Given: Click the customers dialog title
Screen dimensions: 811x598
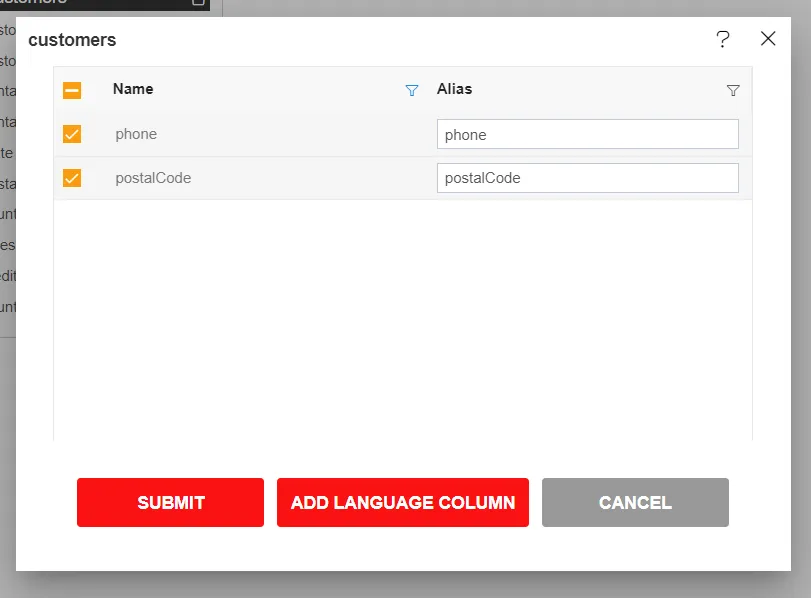Looking at the screenshot, I should 72,40.
